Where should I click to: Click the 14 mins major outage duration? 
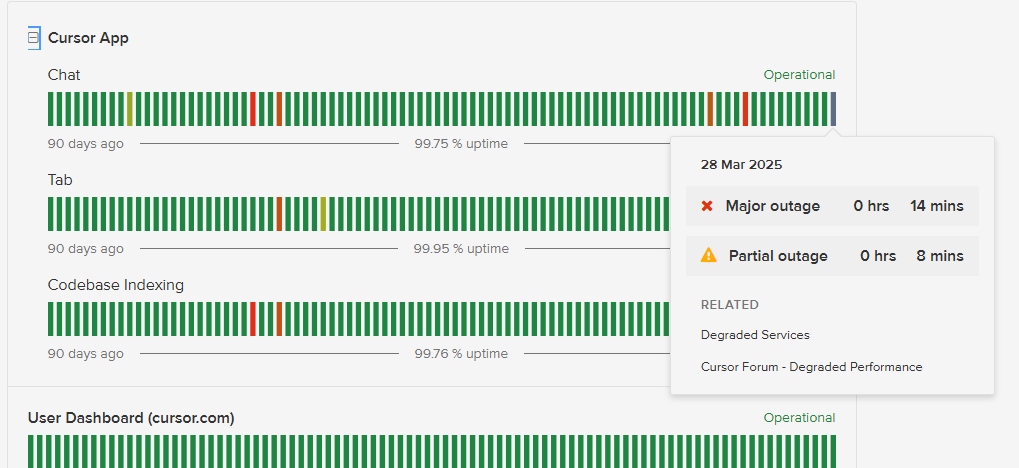(936, 206)
